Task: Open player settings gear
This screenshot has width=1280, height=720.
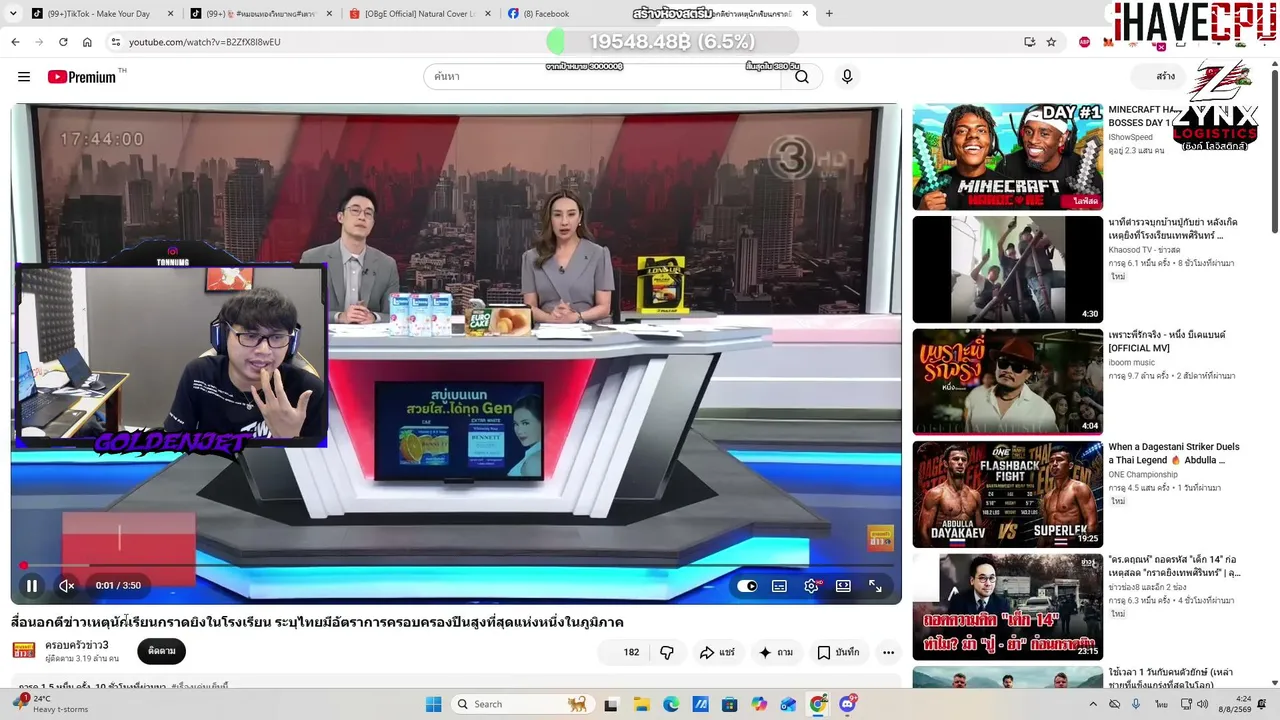Action: click(x=811, y=586)
